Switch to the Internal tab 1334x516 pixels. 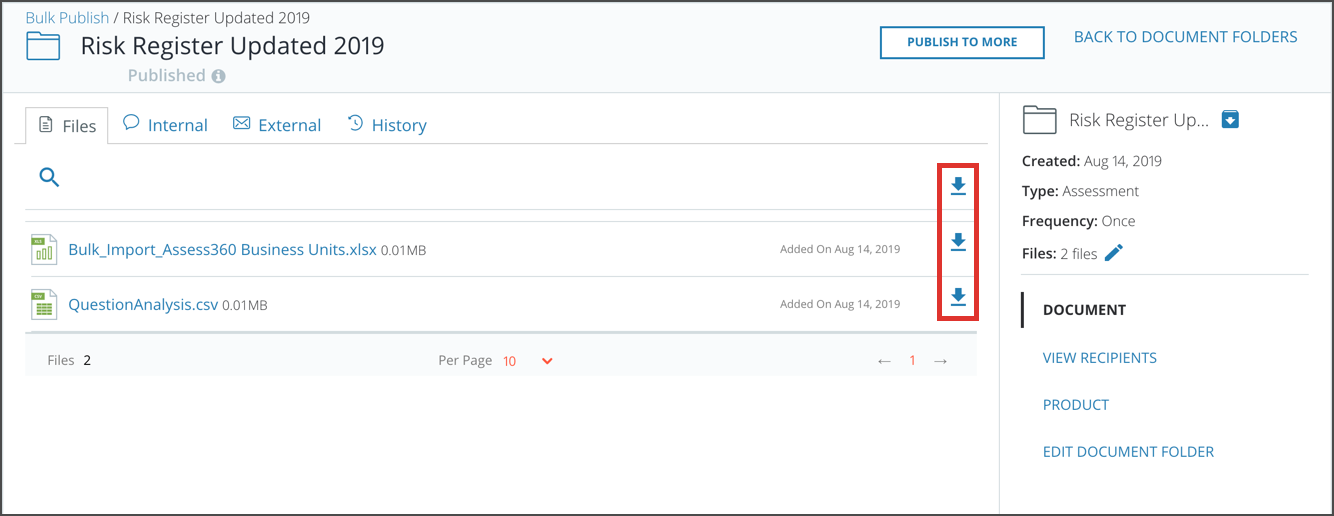165,125
